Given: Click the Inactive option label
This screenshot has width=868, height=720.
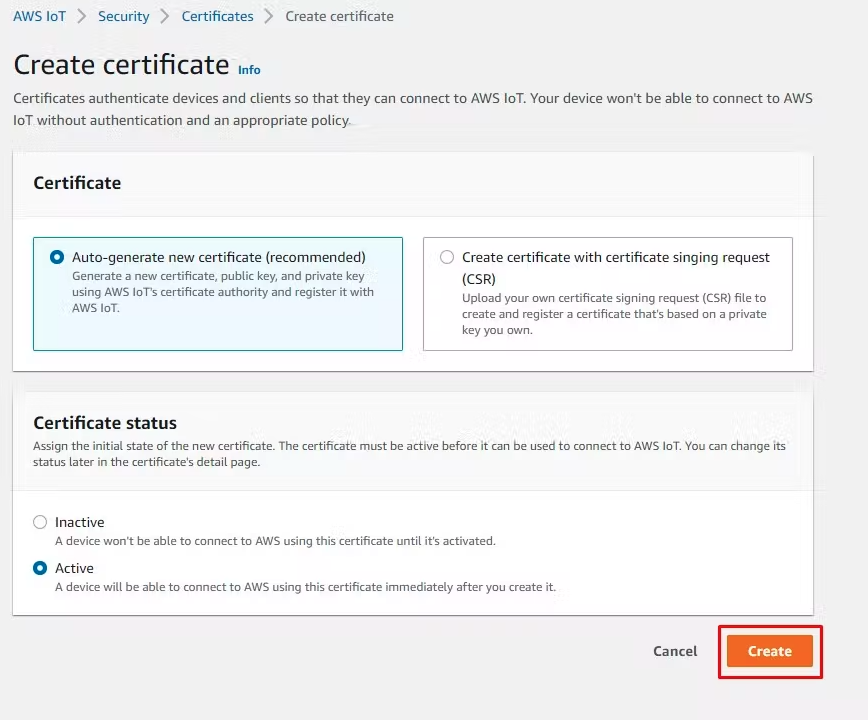Looking at the screenshot, I should point(80,522).
